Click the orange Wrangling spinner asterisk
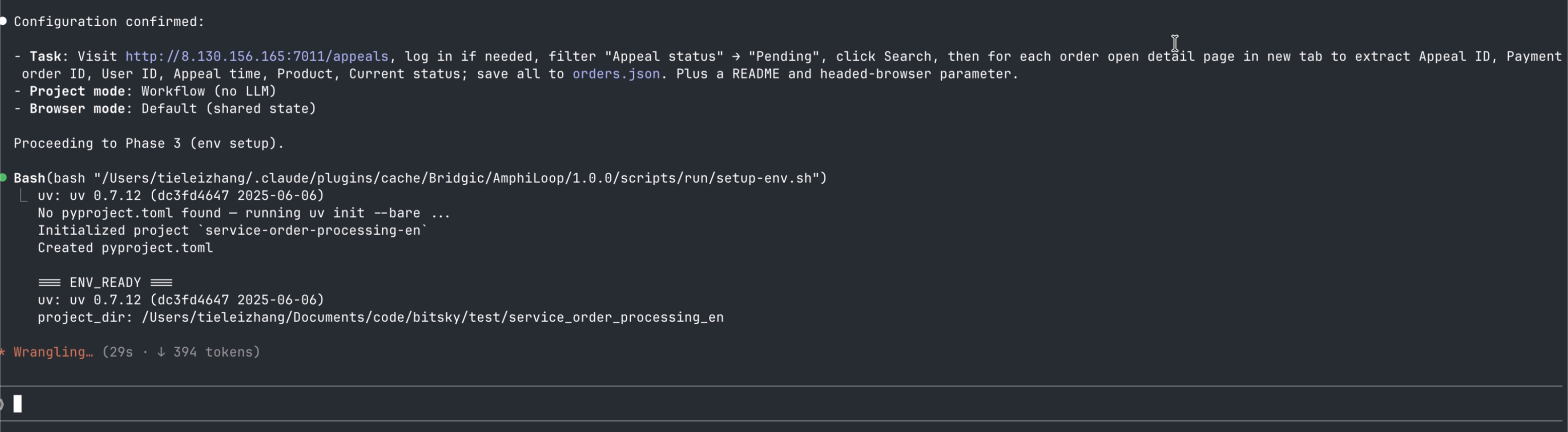The height and width of the screenshot is (432, 1568). [x=2, y=352]
